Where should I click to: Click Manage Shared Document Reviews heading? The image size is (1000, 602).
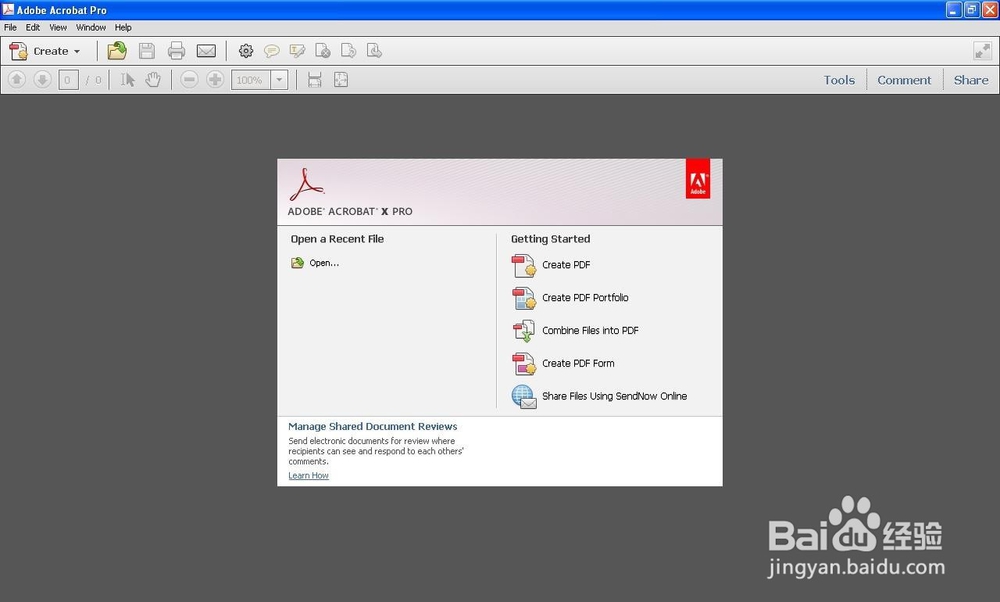point(372,427)
